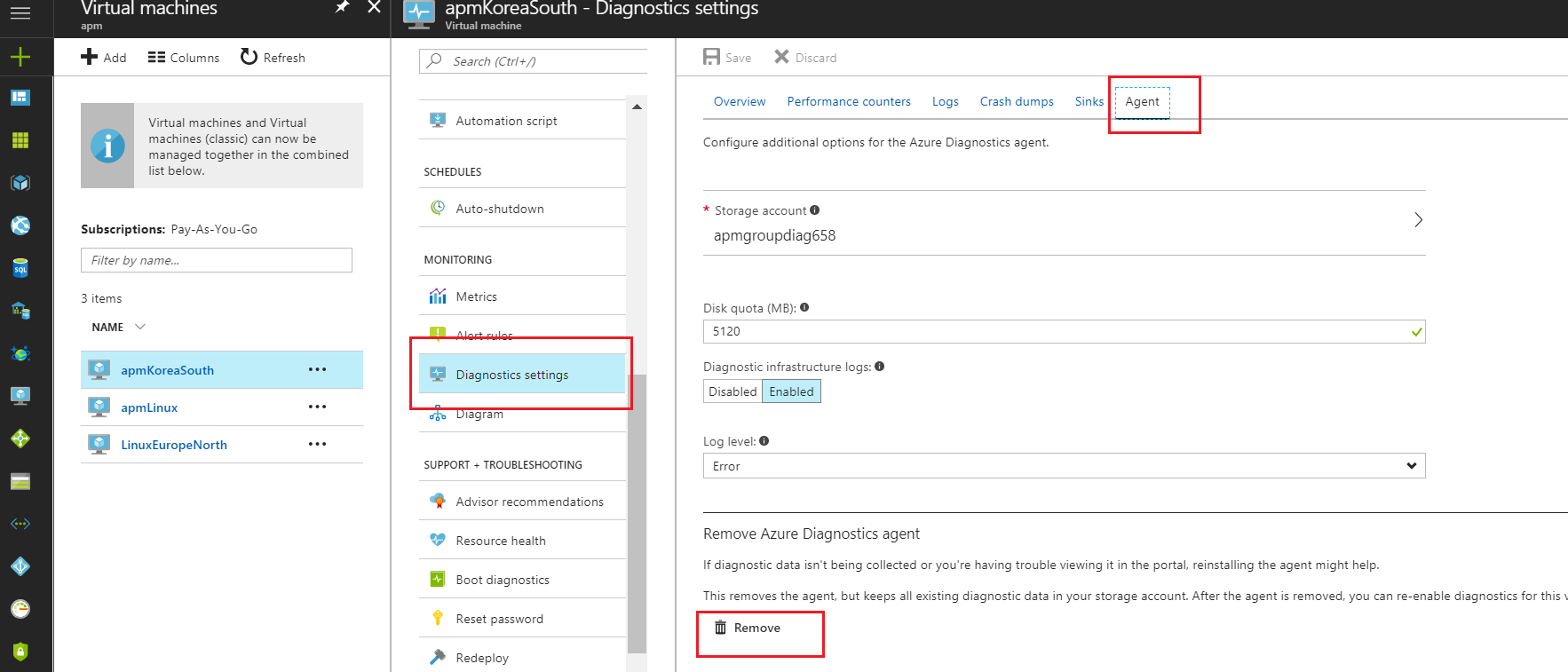Set infrastructure logs to Enabled
Screen dimensions: 1568x672
pos(791,391)
